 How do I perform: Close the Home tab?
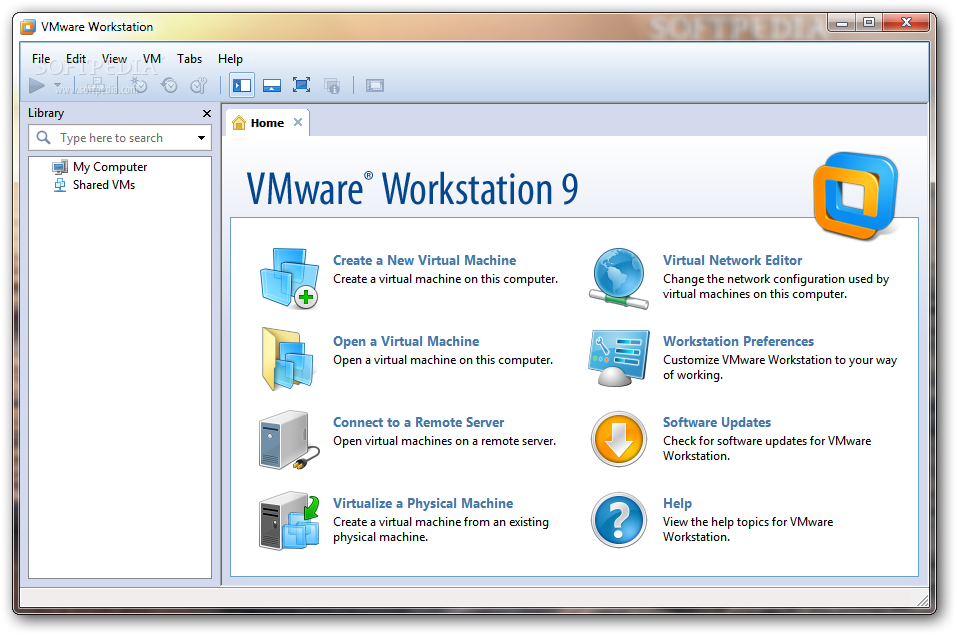click(x=298, y=122)
